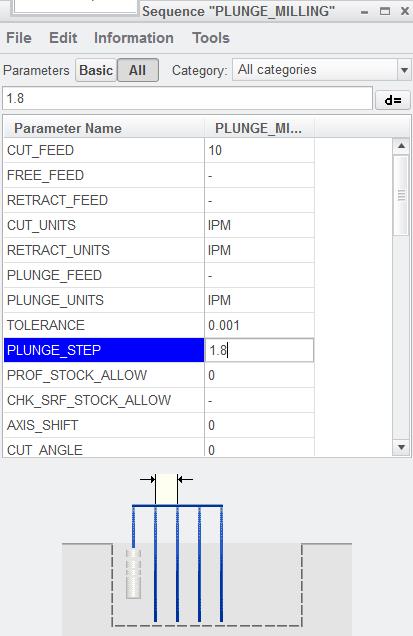Click the scrollbar down arrow
This screenshot has width=413, height=636.
tap(401, 447)
